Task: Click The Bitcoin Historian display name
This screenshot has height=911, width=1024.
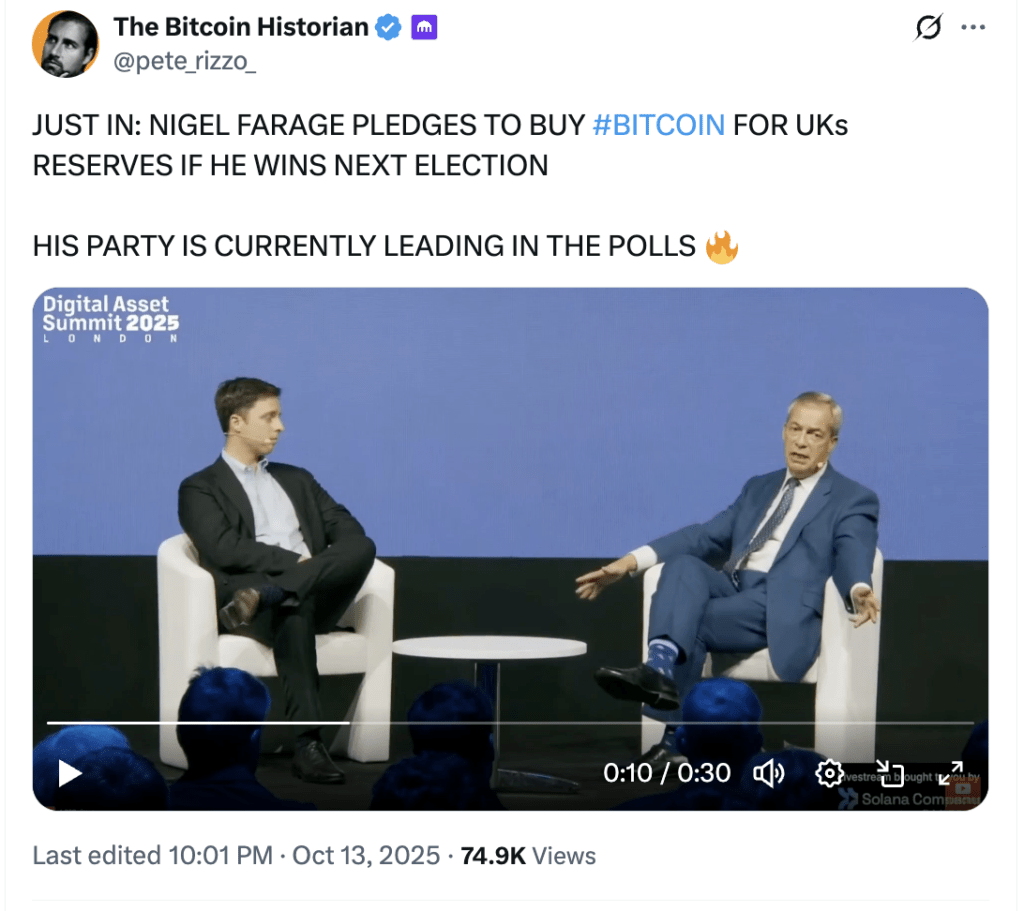Action: pyautogui.click(x=241, y=27)
